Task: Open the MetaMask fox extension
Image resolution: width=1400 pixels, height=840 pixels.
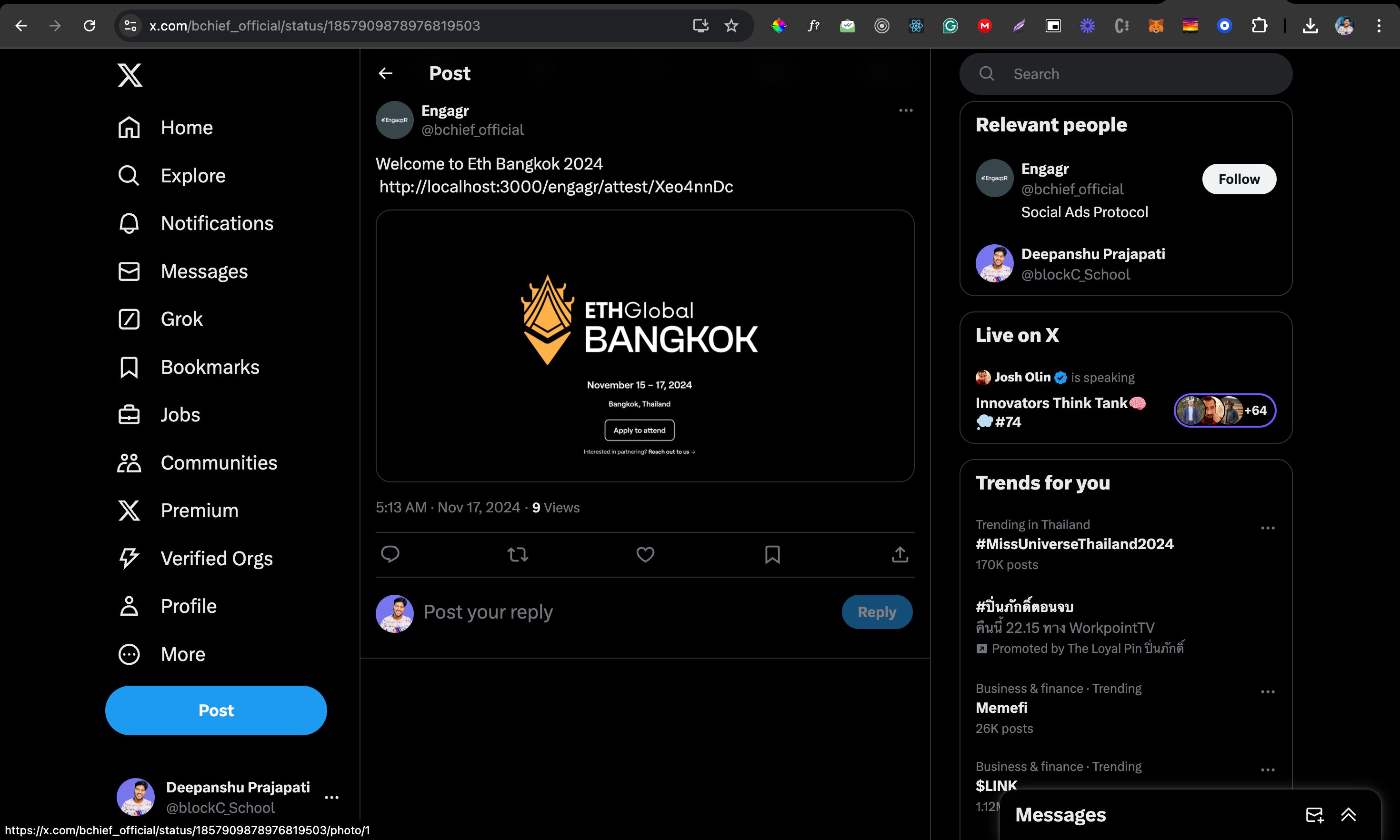Action: [x=1156, y=25]
